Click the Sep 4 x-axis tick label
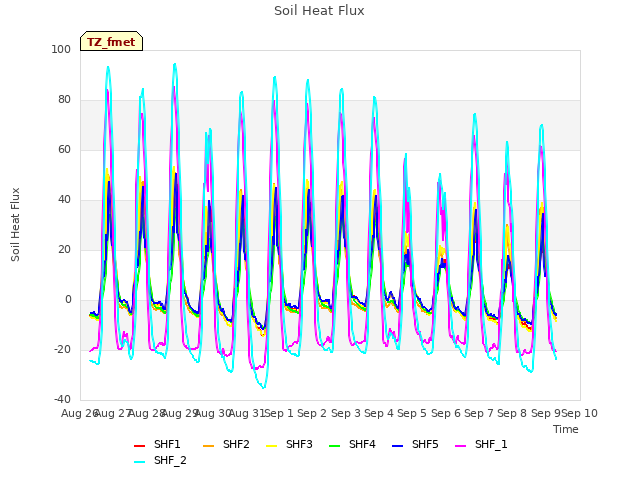This screenshot has width=640, height=480. click(x=379, y=413)
